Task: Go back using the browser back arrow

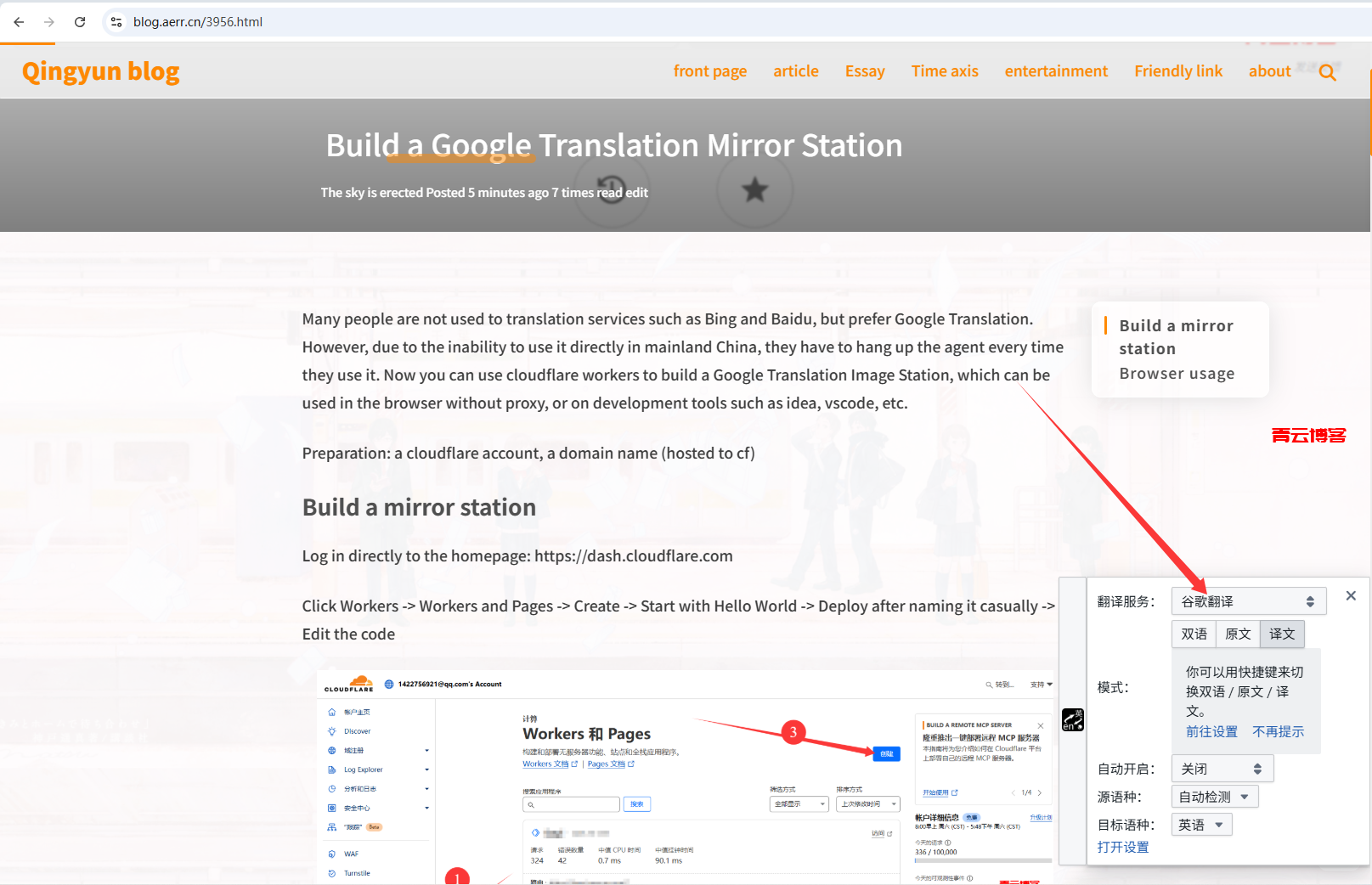Action: pyautogui.click(x=19, y=22)
